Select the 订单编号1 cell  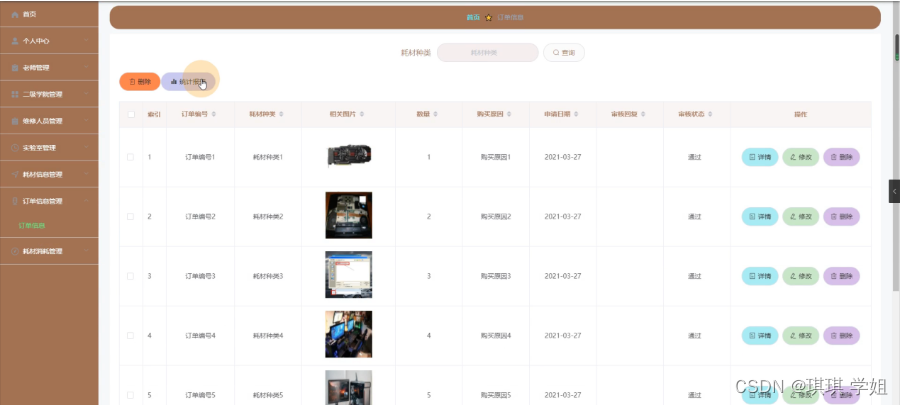pos(200,157)
